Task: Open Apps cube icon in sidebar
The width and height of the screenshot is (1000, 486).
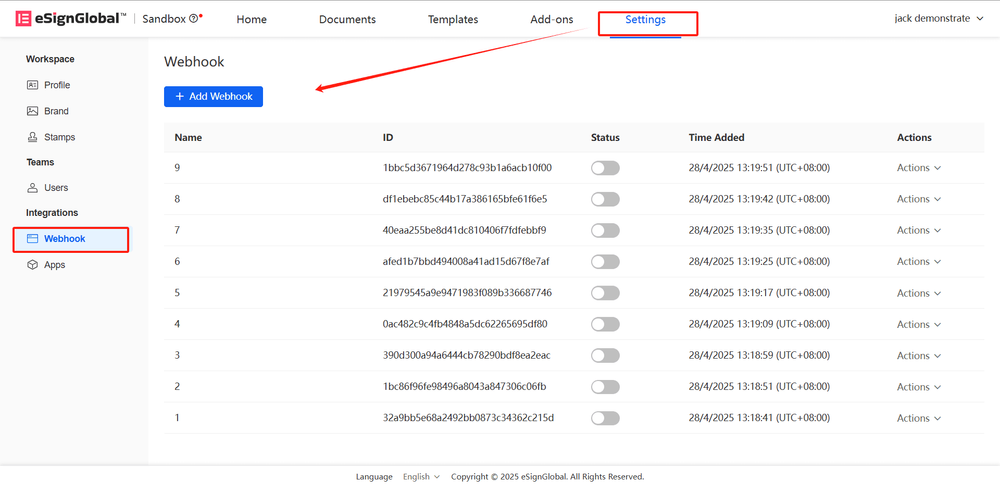Action: click(33, 265)
